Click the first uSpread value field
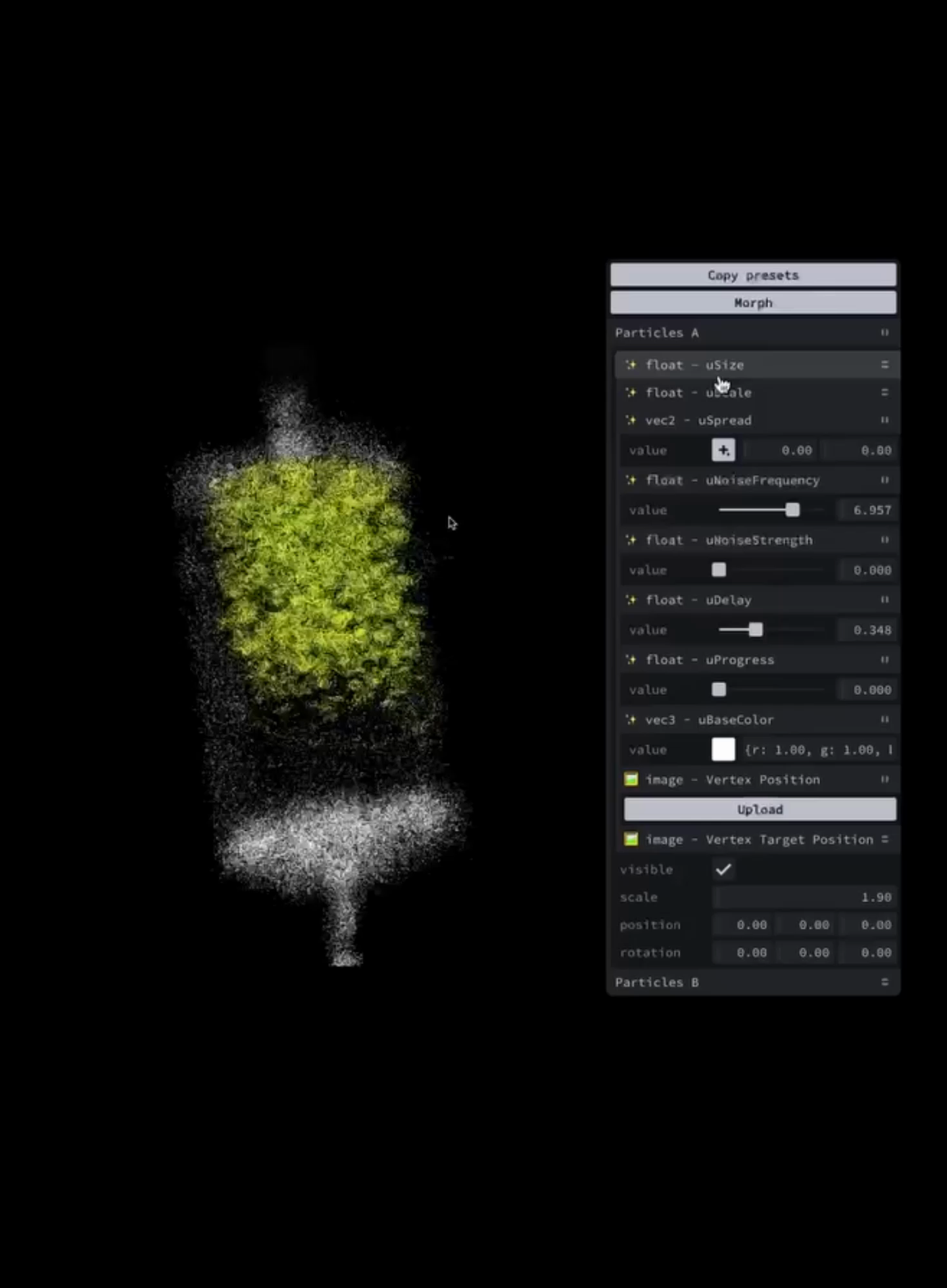 [780, 450]
